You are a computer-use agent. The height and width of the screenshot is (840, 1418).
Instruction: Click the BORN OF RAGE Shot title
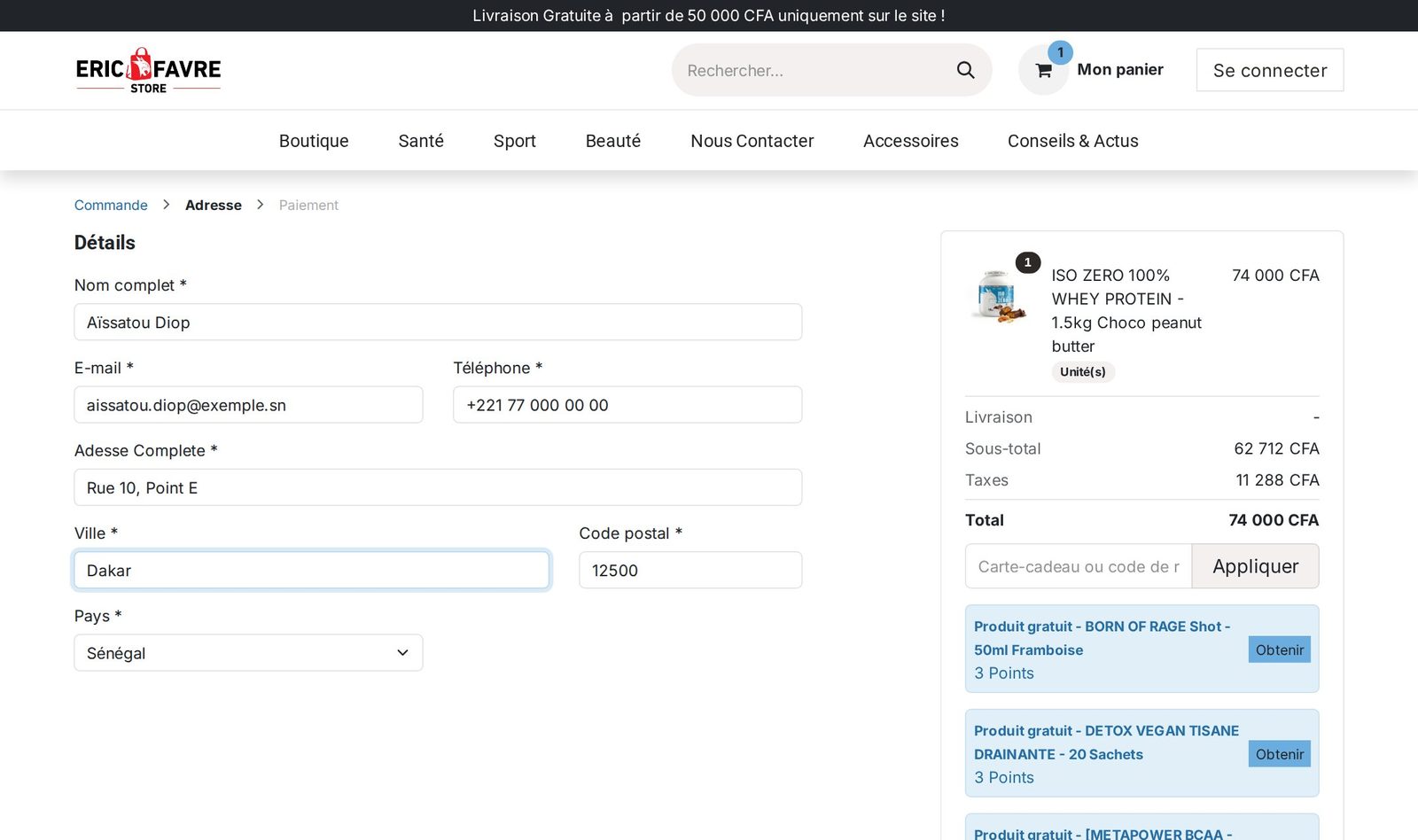1102,638
